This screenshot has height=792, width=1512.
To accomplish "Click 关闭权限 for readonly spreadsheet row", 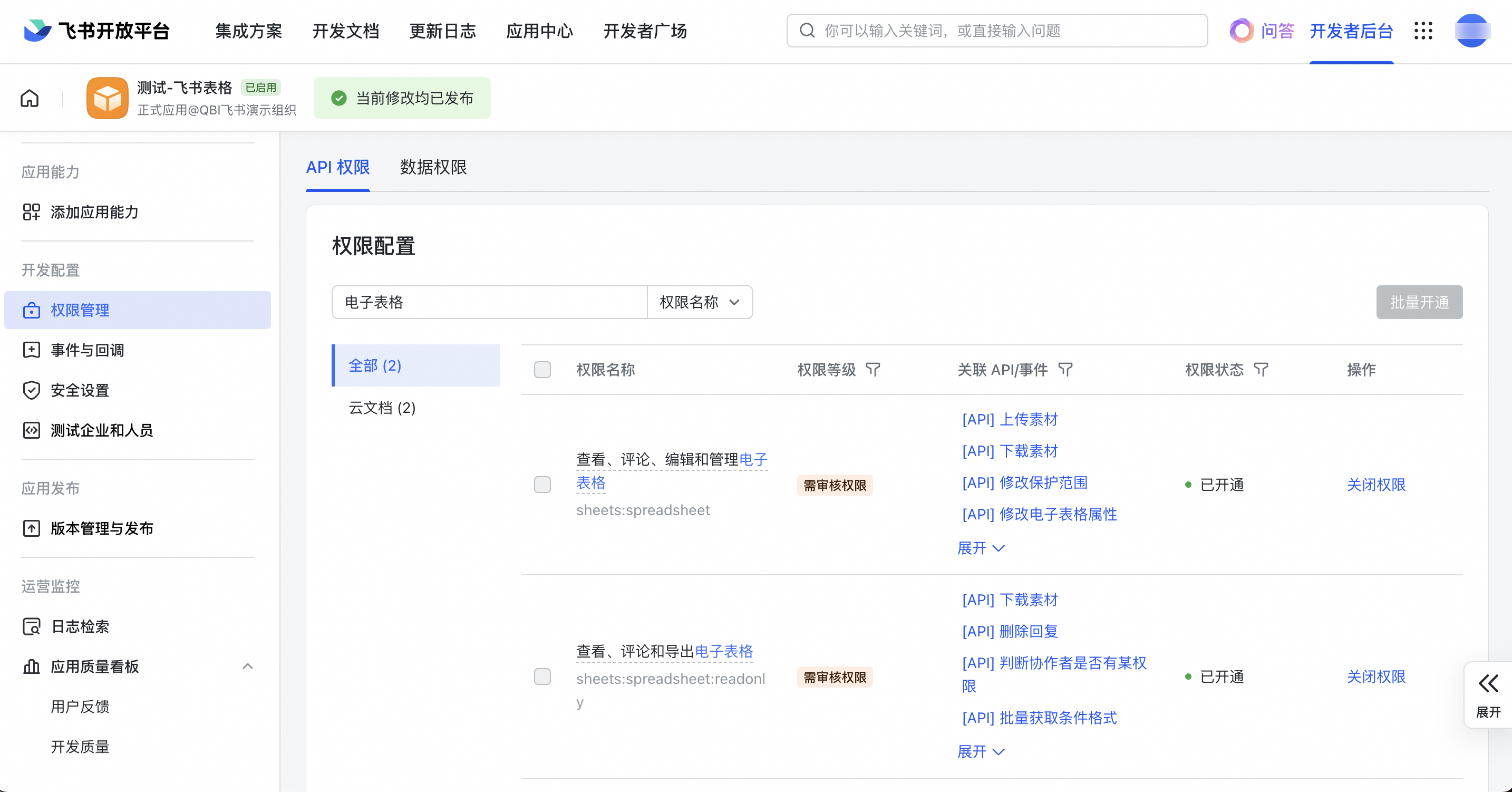I will pos(1376,677).
